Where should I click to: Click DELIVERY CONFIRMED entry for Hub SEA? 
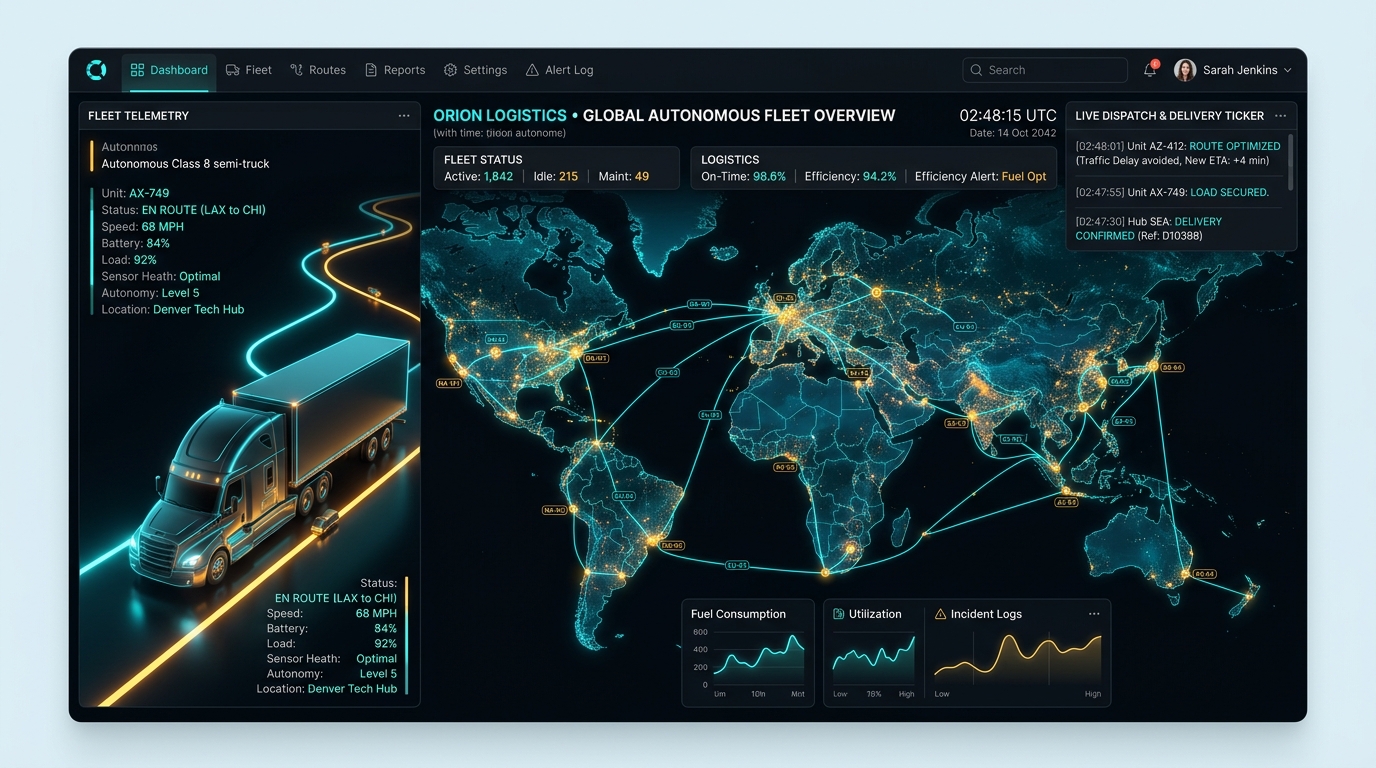tap(1149, 229)
